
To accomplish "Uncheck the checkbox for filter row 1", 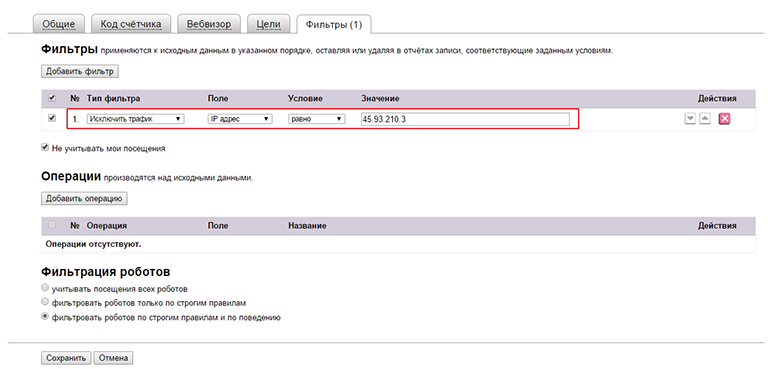I will pyautogui.click(x=52, y=118).
